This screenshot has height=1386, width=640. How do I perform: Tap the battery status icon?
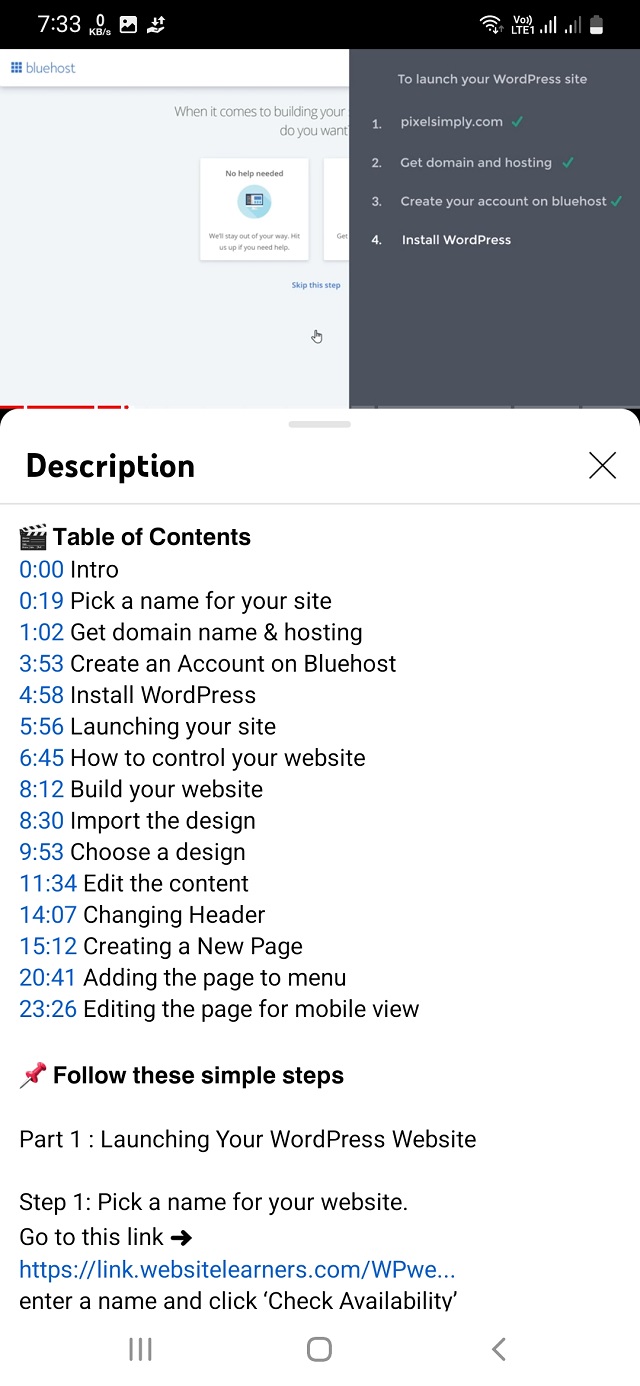(x=597, y=25)
